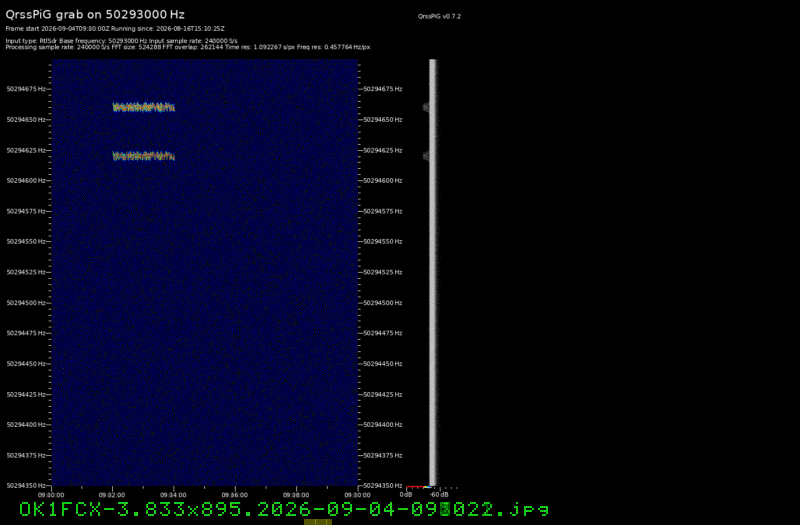Click the green OK1FCX filename caption
This screenshot has height=525, width=800.
tap(284, 509)
